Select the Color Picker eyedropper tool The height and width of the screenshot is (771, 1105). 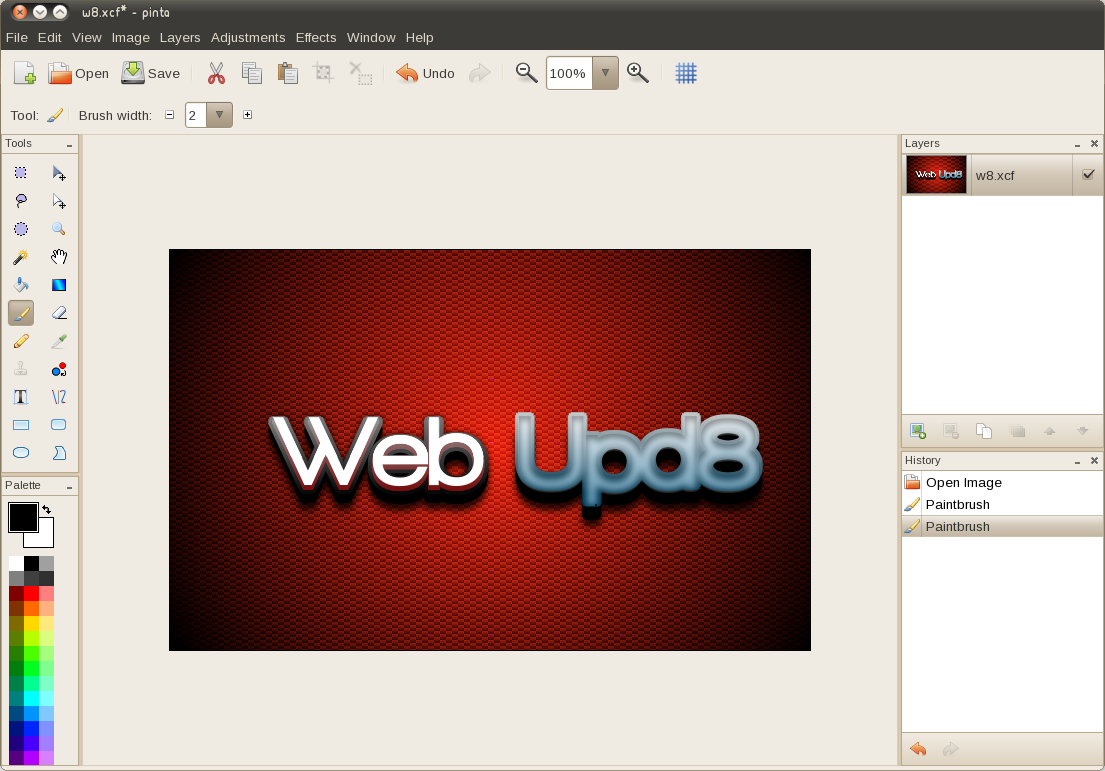(x=59, y=341)
